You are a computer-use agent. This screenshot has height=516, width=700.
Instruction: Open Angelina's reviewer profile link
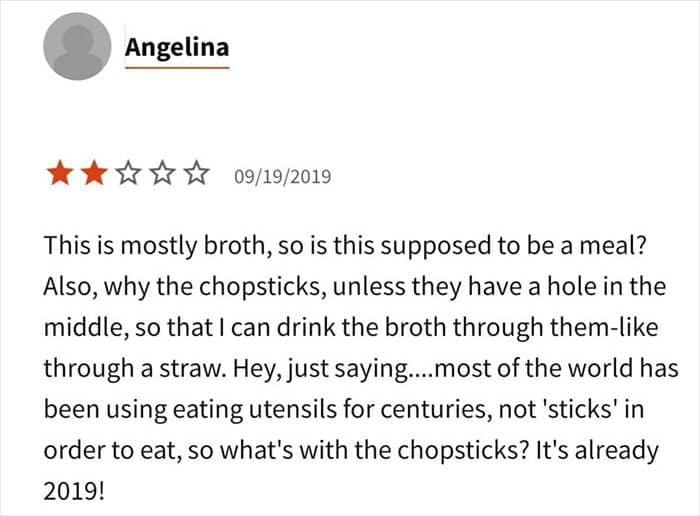click(176, 46)
